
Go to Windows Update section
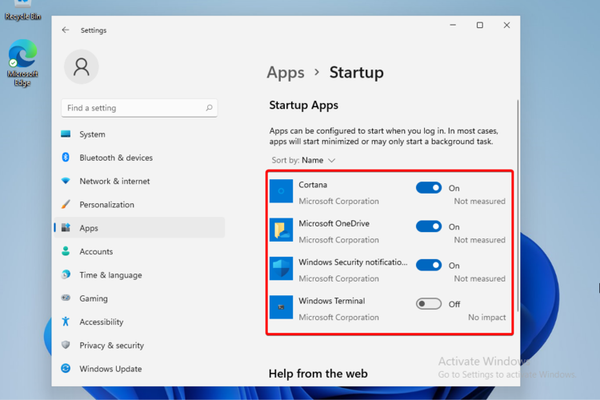110,369
